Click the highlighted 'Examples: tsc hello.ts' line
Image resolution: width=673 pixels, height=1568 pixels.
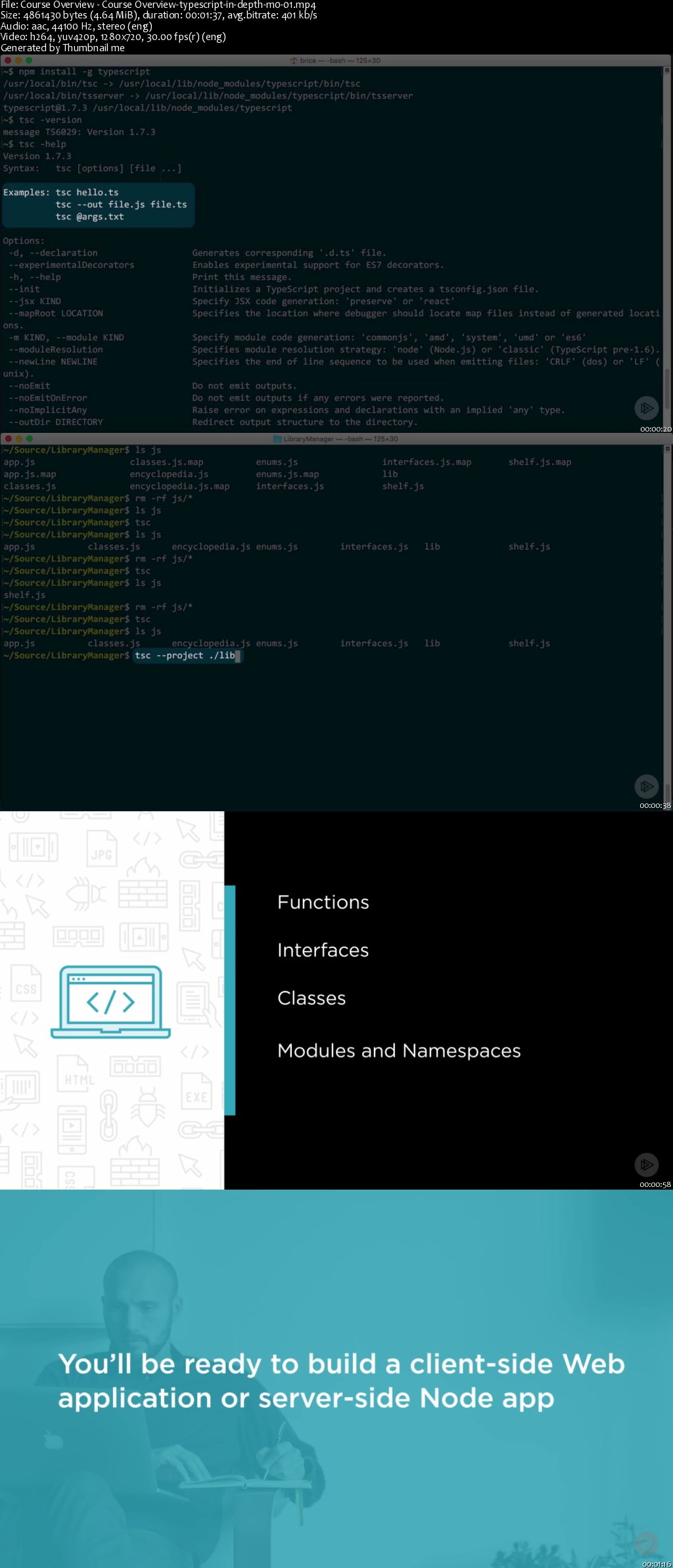(61, 192)
